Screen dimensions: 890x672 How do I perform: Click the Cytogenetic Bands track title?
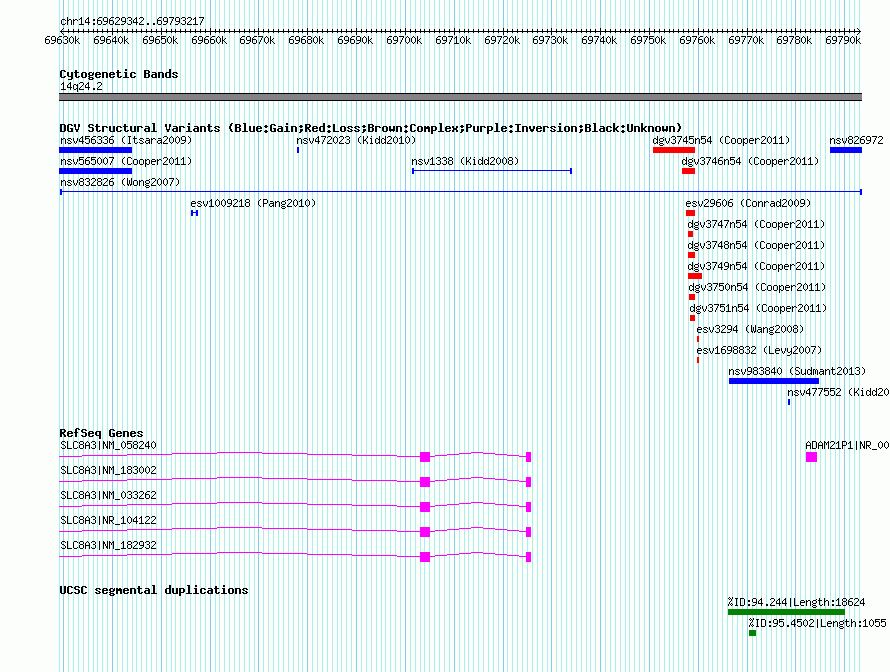pos(119,74)
